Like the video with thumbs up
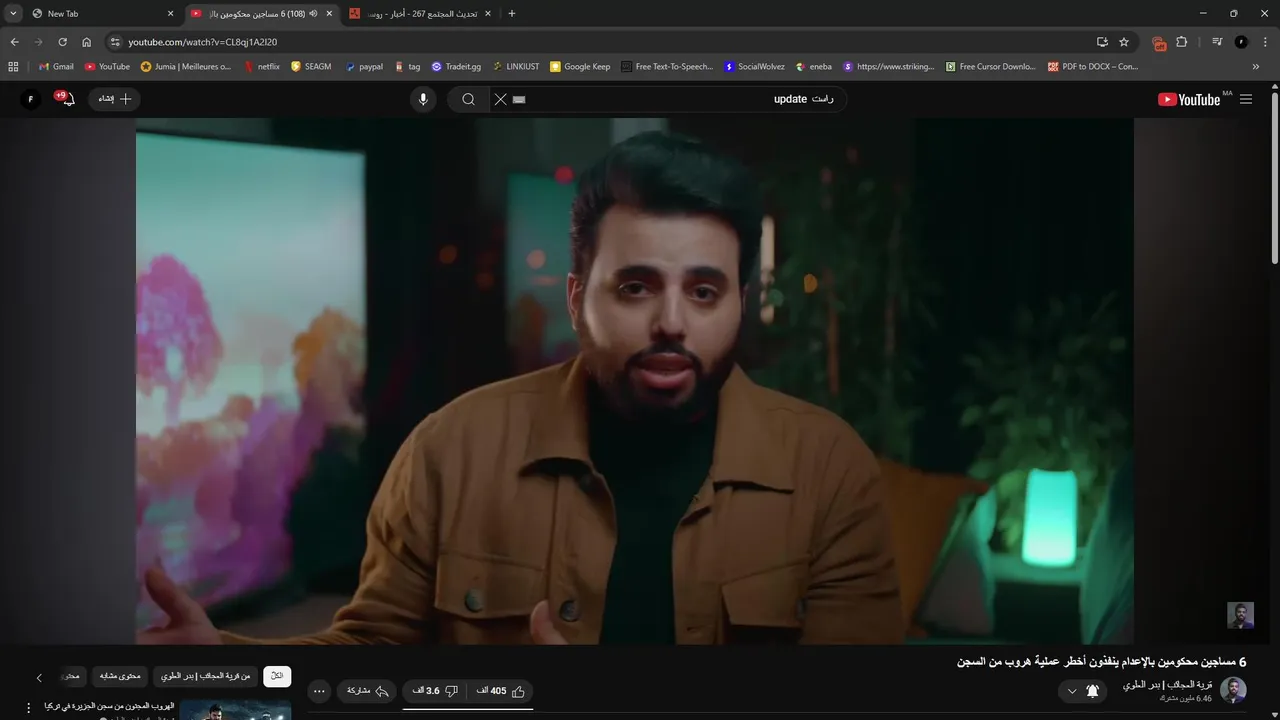Viewport: 1280px width, 720px height. point(503,691)
